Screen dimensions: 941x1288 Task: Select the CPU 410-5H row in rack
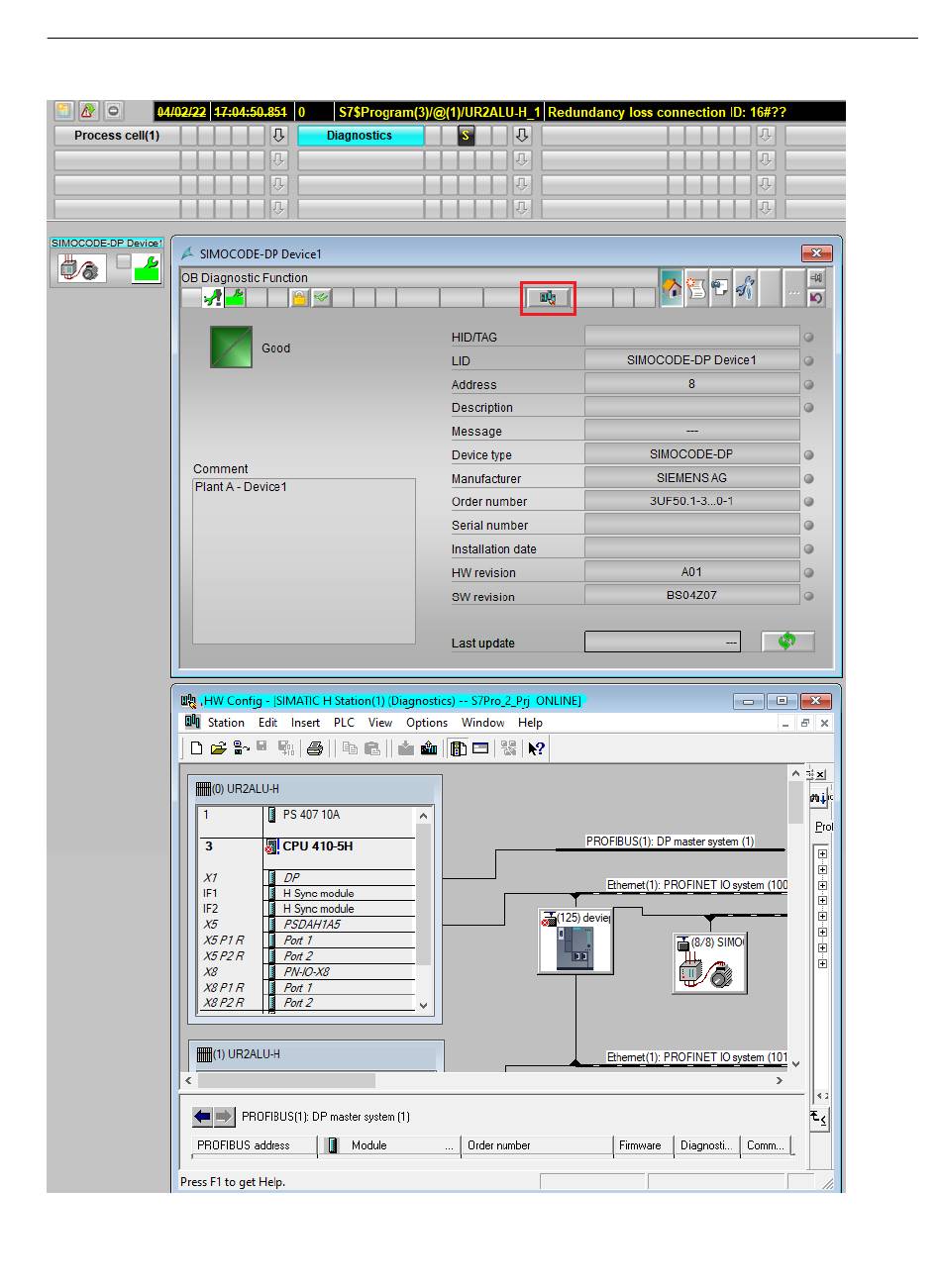coord(307,846)
